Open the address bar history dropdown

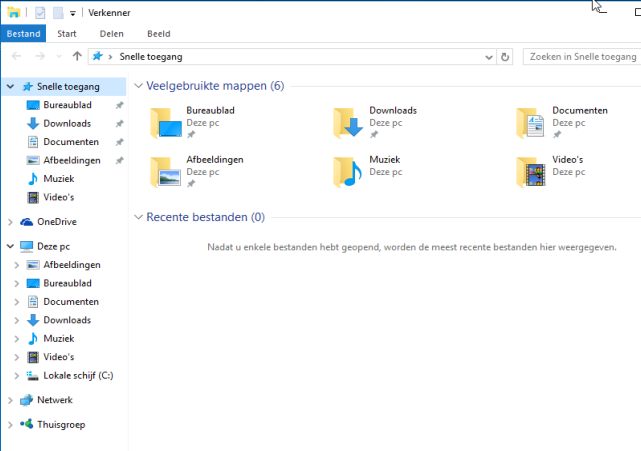point(489,57)
